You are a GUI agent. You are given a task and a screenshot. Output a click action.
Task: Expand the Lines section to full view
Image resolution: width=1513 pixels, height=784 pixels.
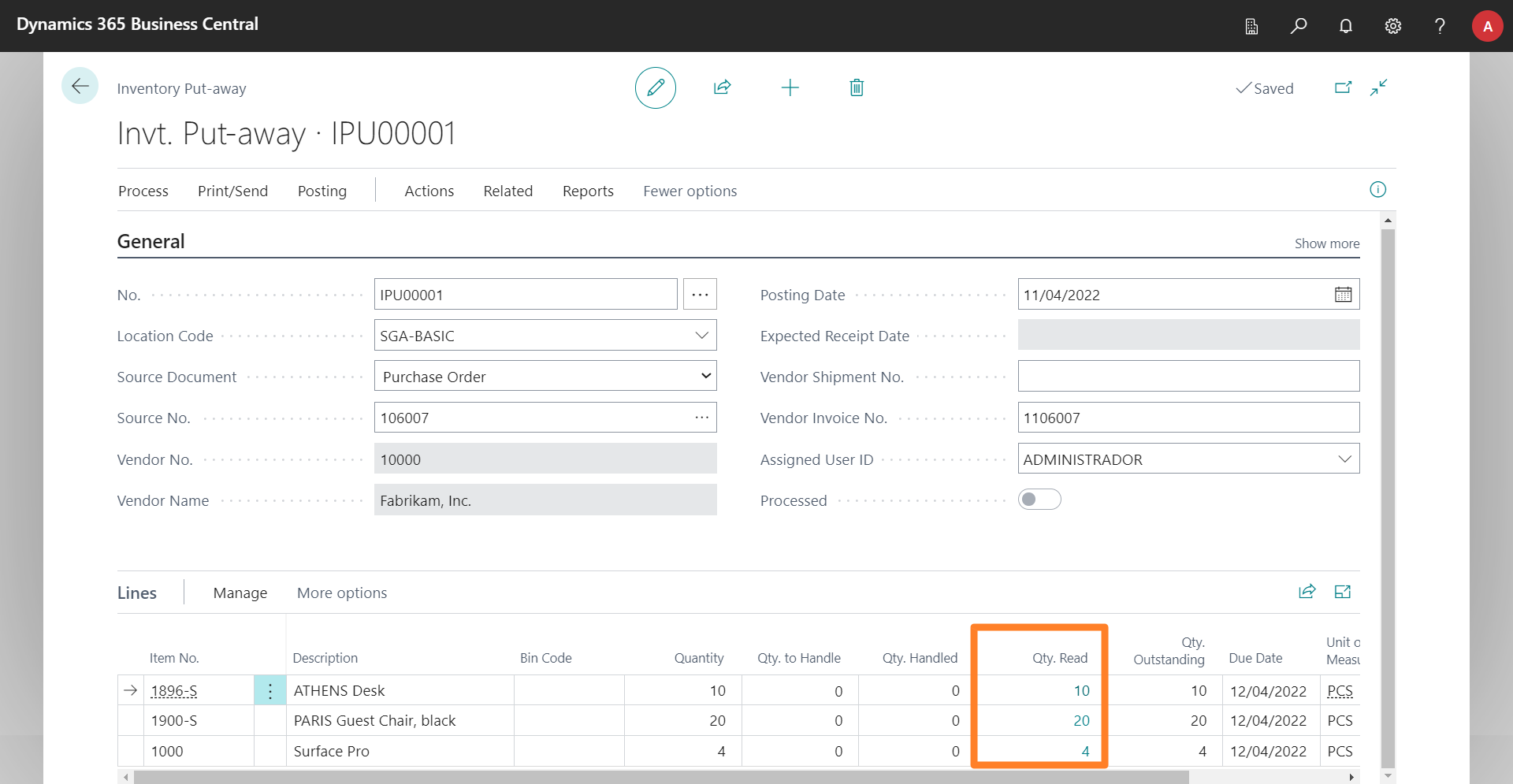1343,592
